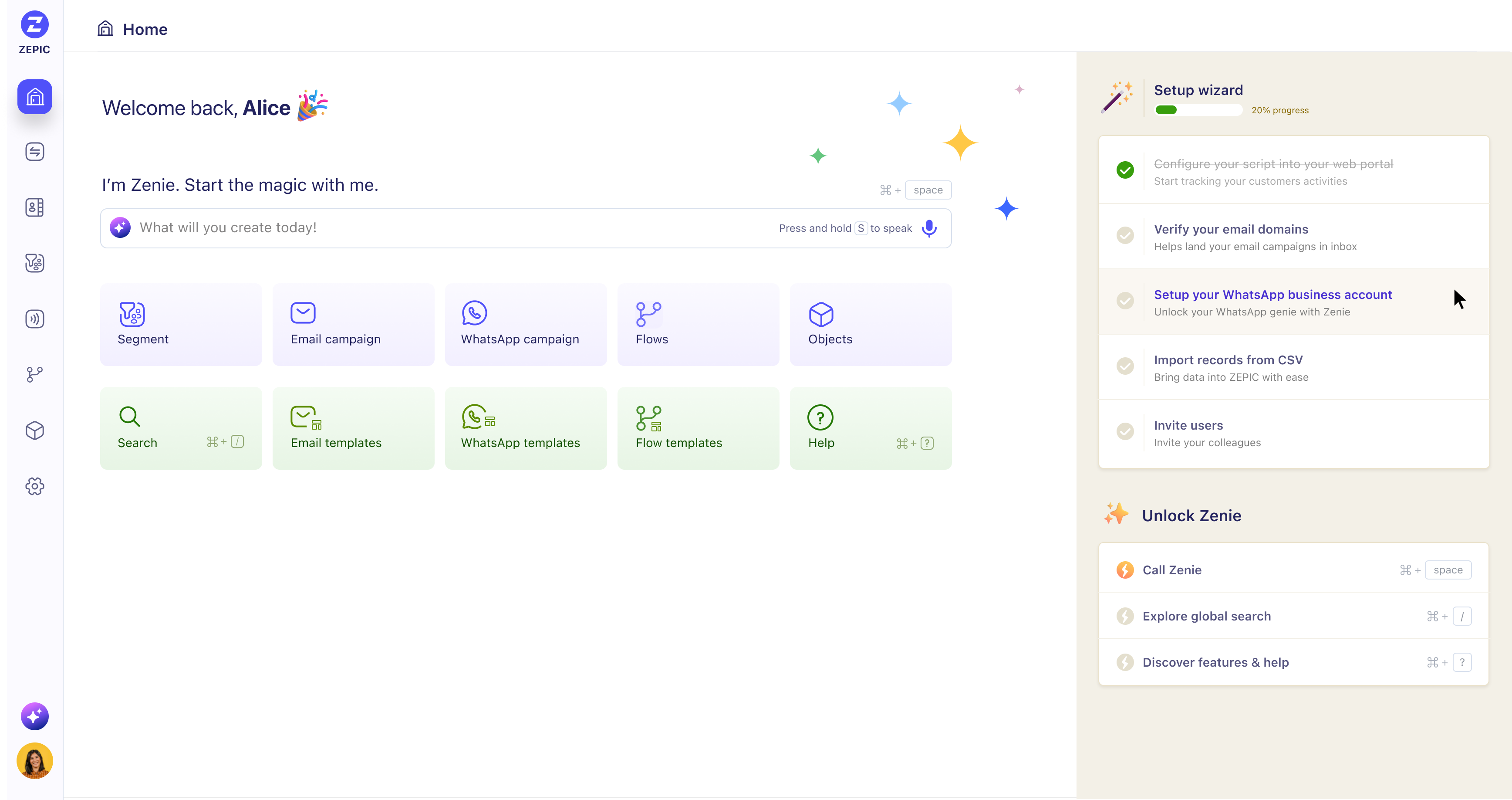Check off the 'Import records from CSV' step
1512x800 pixels.
1125,366
